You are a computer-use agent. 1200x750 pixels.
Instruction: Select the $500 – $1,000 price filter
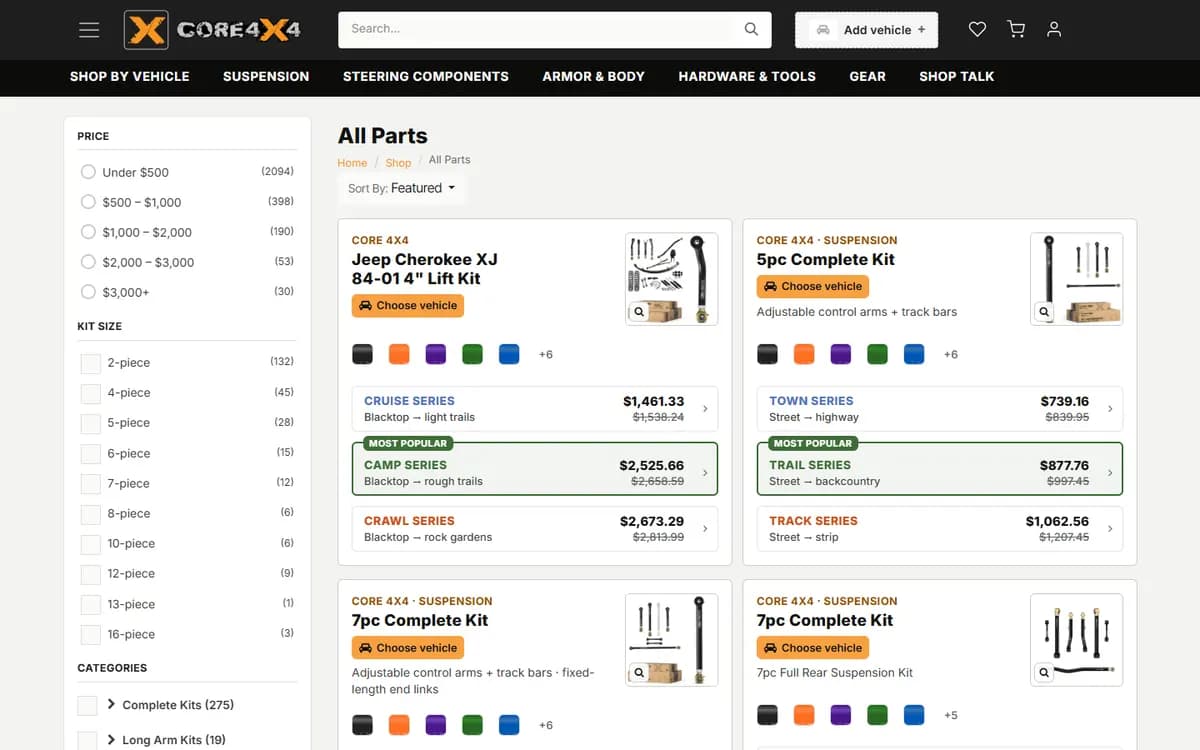point(88,202)
